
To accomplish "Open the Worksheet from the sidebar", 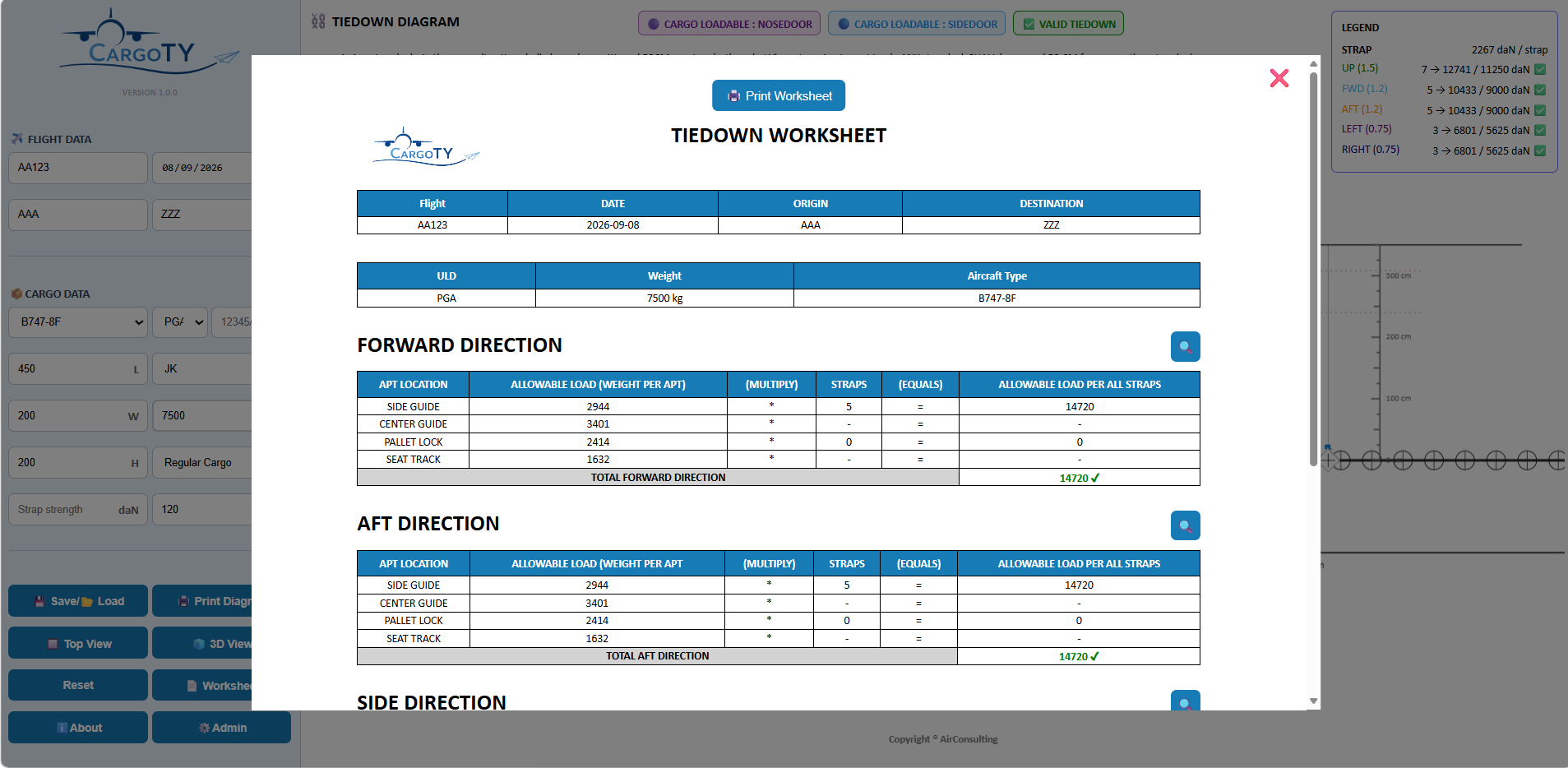I will 202,685.
